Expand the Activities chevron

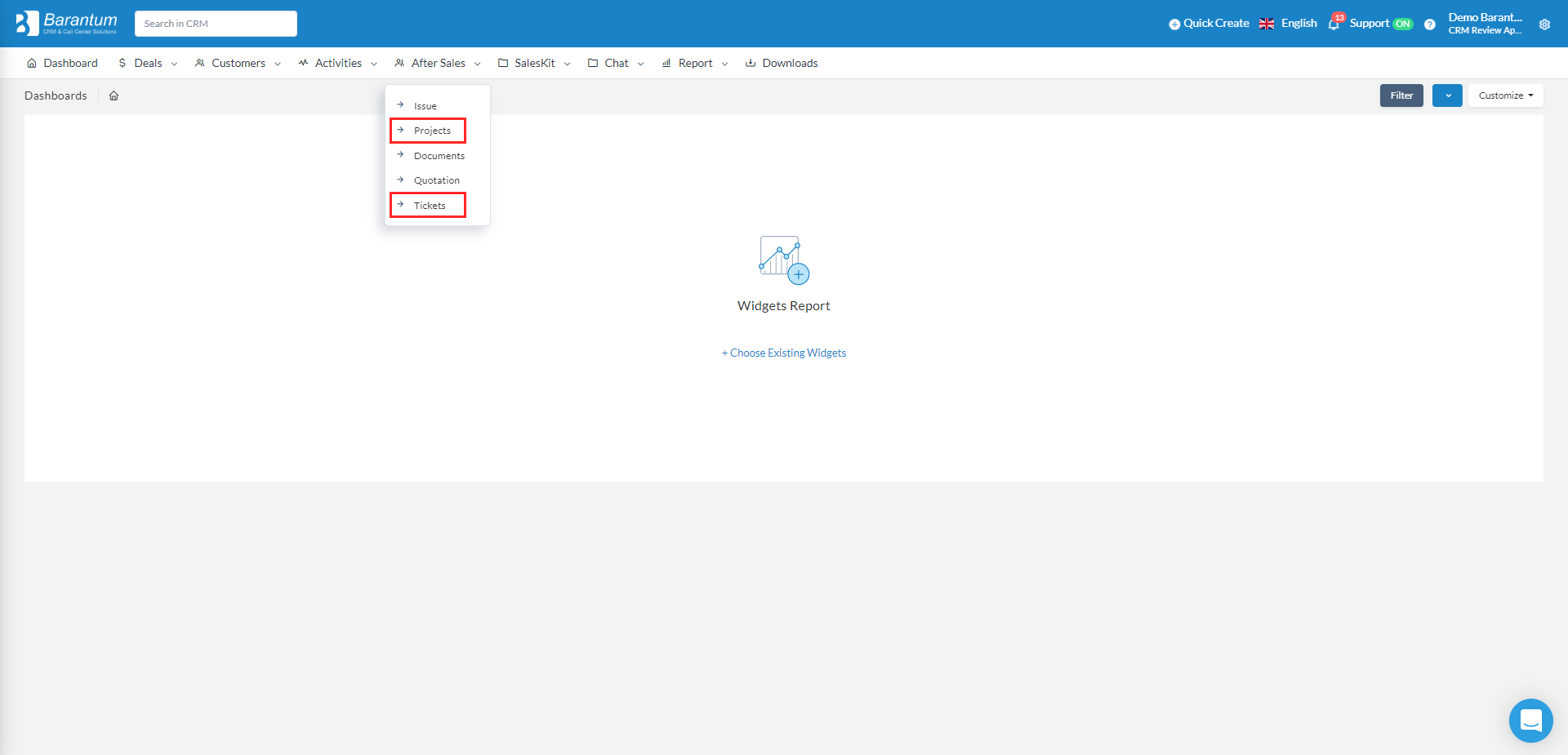(x=374, y=64)
